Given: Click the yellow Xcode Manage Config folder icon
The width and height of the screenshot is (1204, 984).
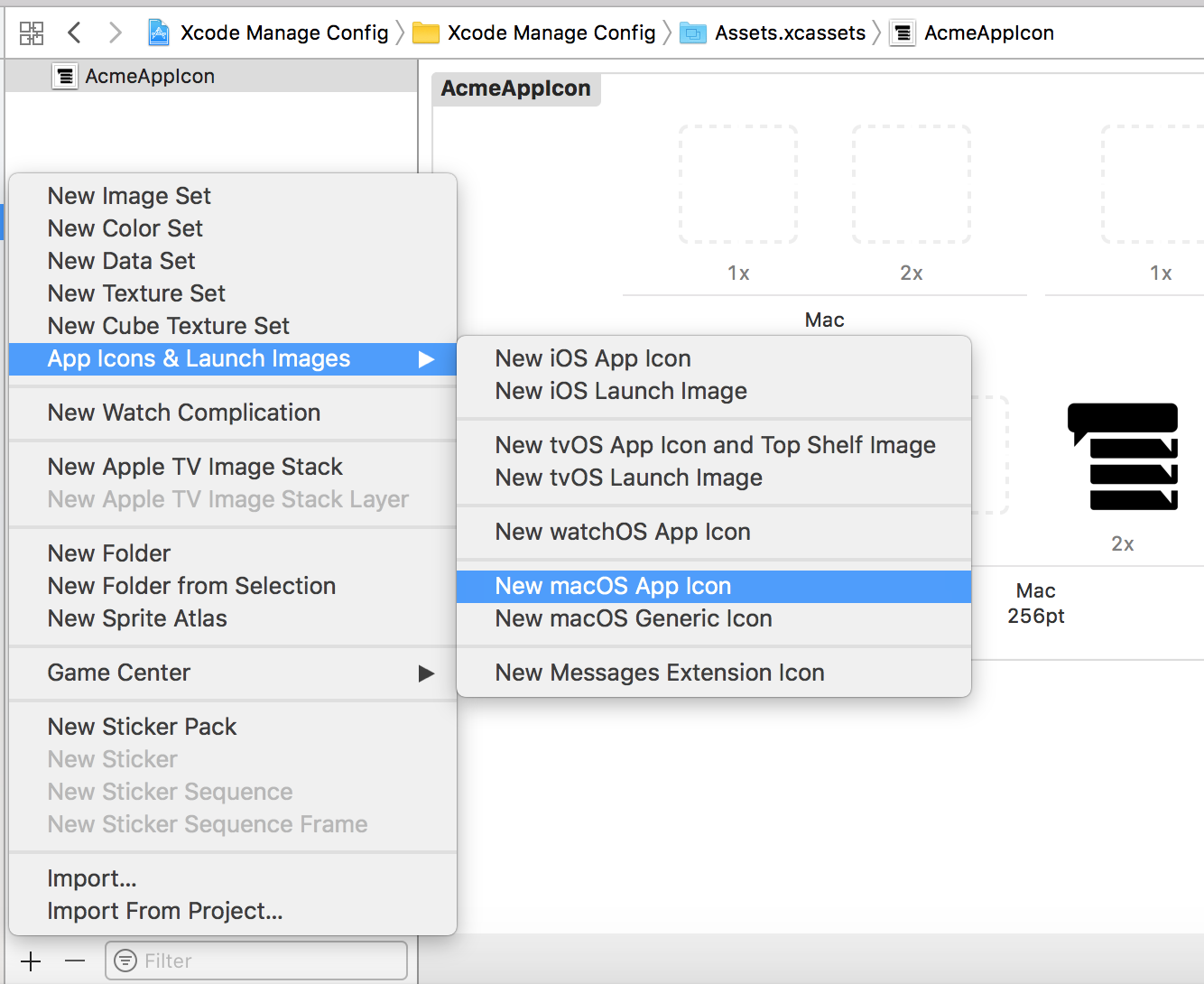Looking at the screenshot, I should coord(425,32).
